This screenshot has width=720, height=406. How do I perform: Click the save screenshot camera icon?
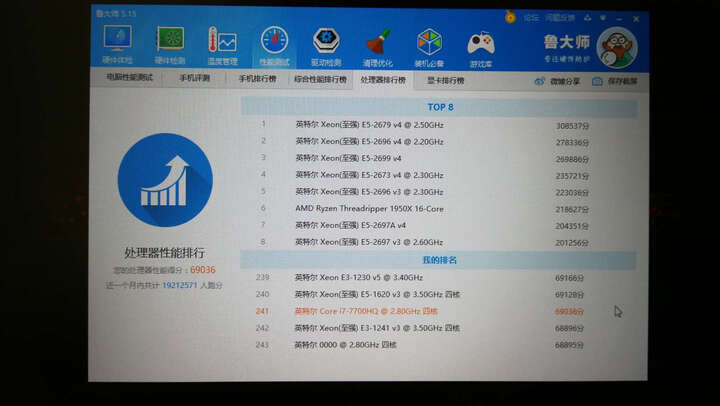tap(597, 81)
